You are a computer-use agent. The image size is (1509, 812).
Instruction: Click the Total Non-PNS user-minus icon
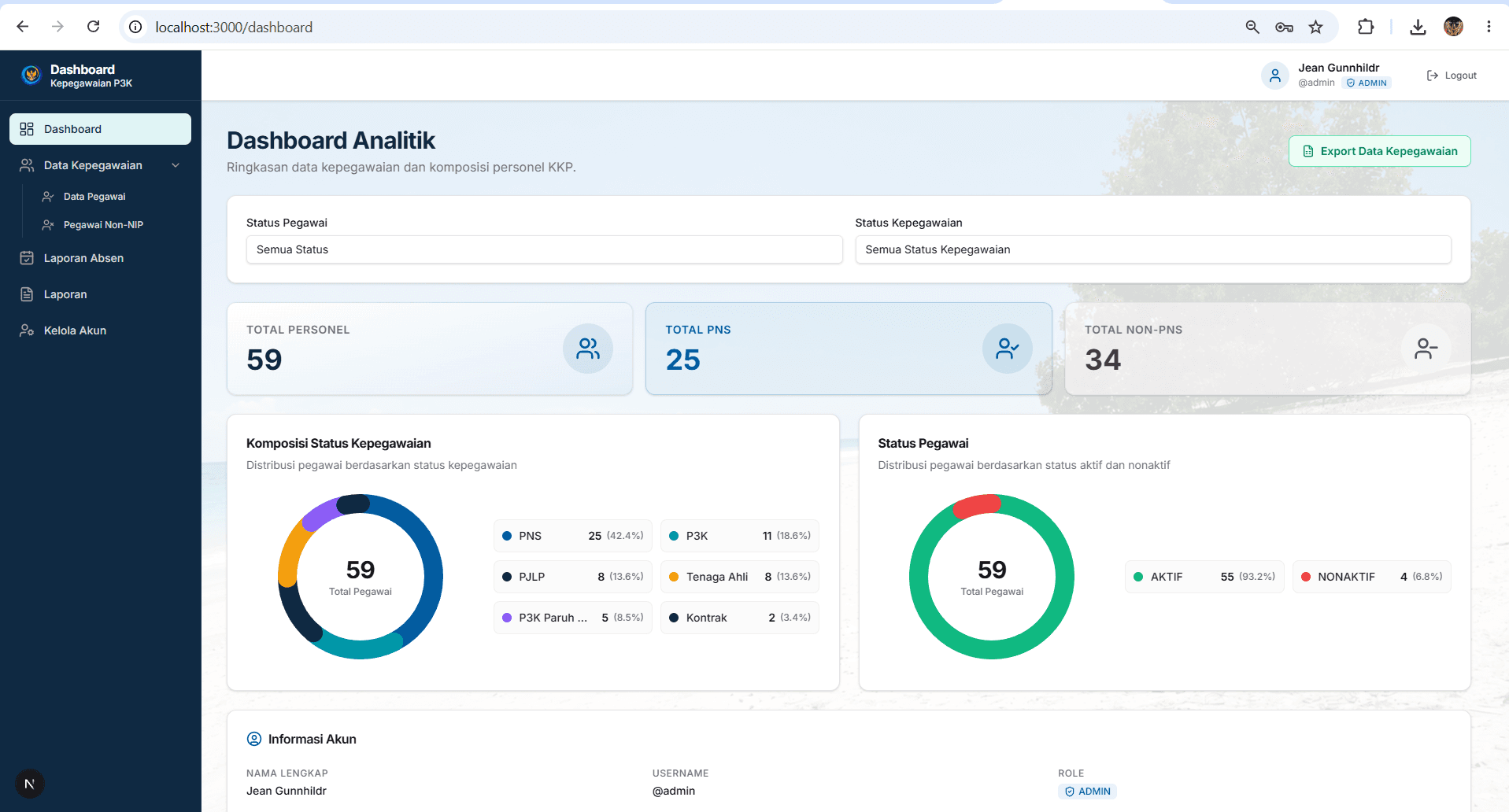pos(1426,349)
